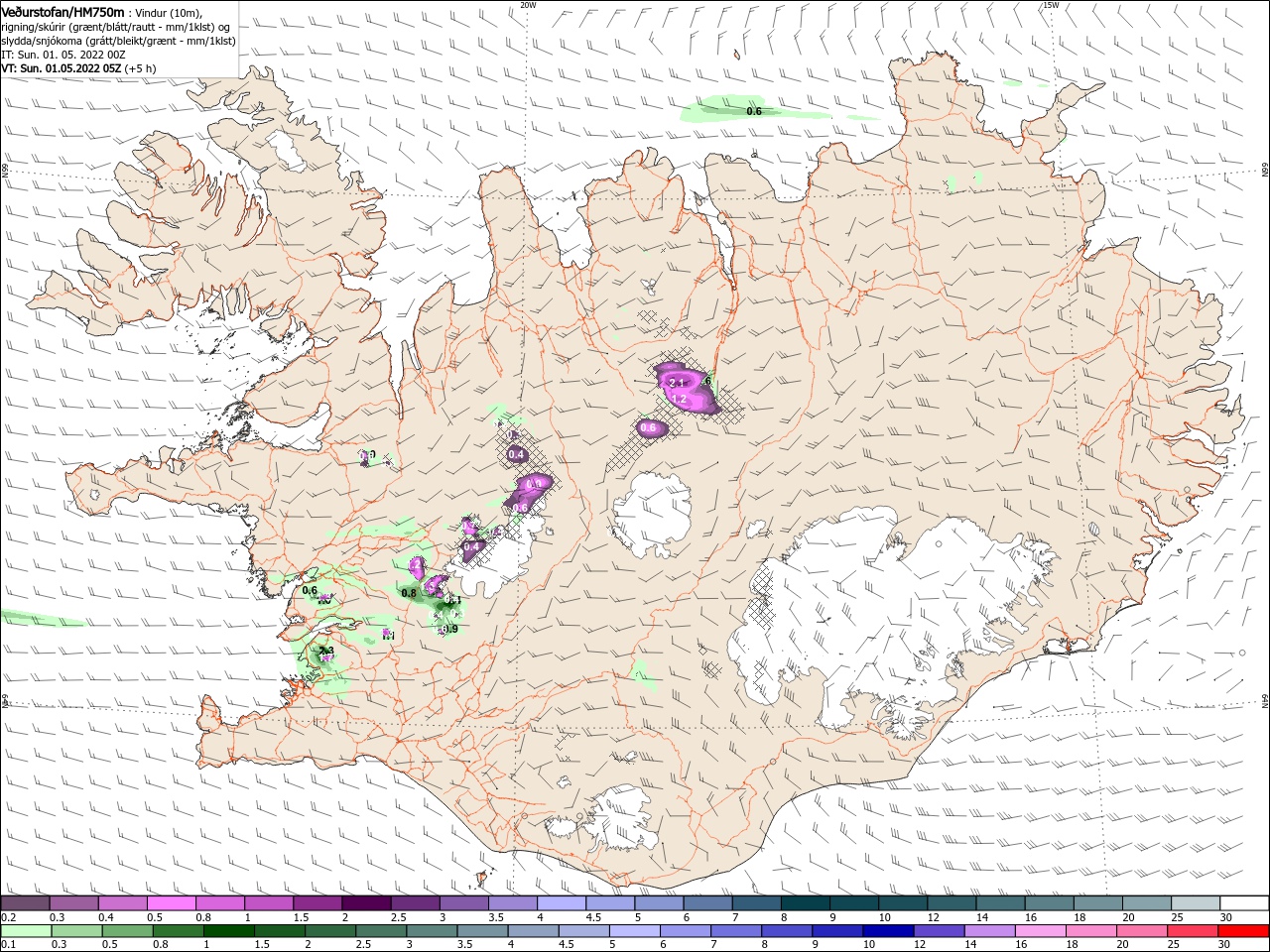Pick the darkest green rain swatch labeled 1
Image resolution: width=1270 pixels, height=952 pixels.
(x=228, y=931)
